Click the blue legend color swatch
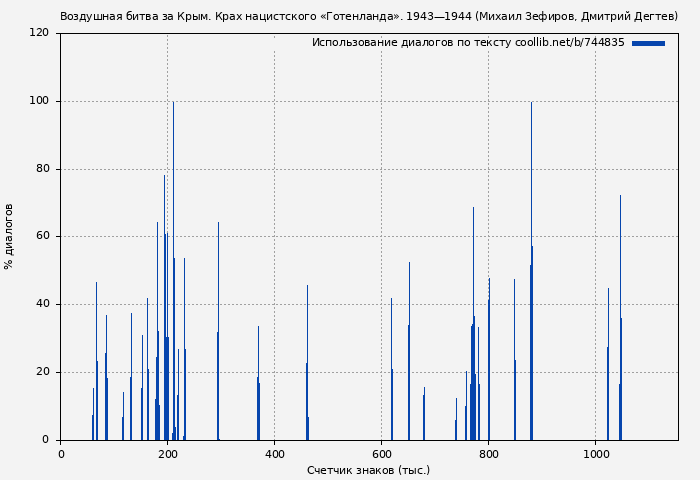This screenshot has height=480, width=700. coord(648,43)
